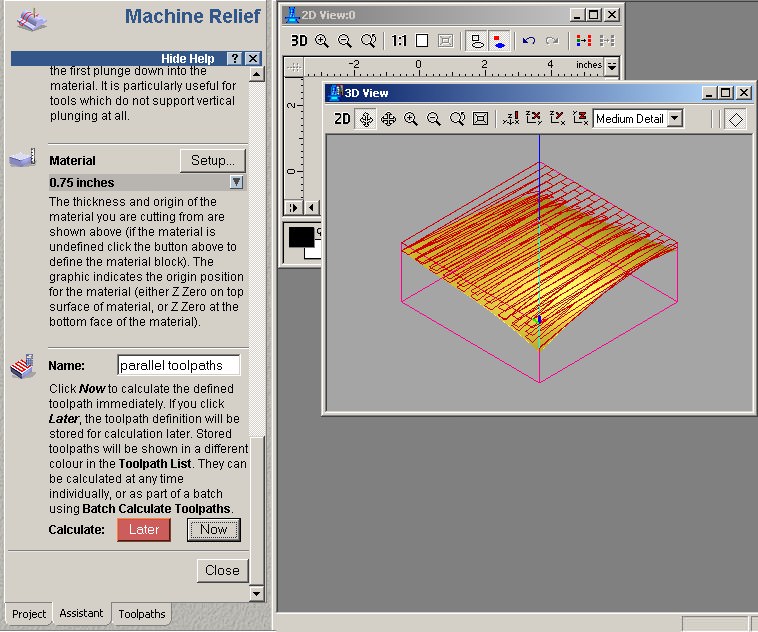Click zoom in tool in 3D View toolbar

[411, 118]
